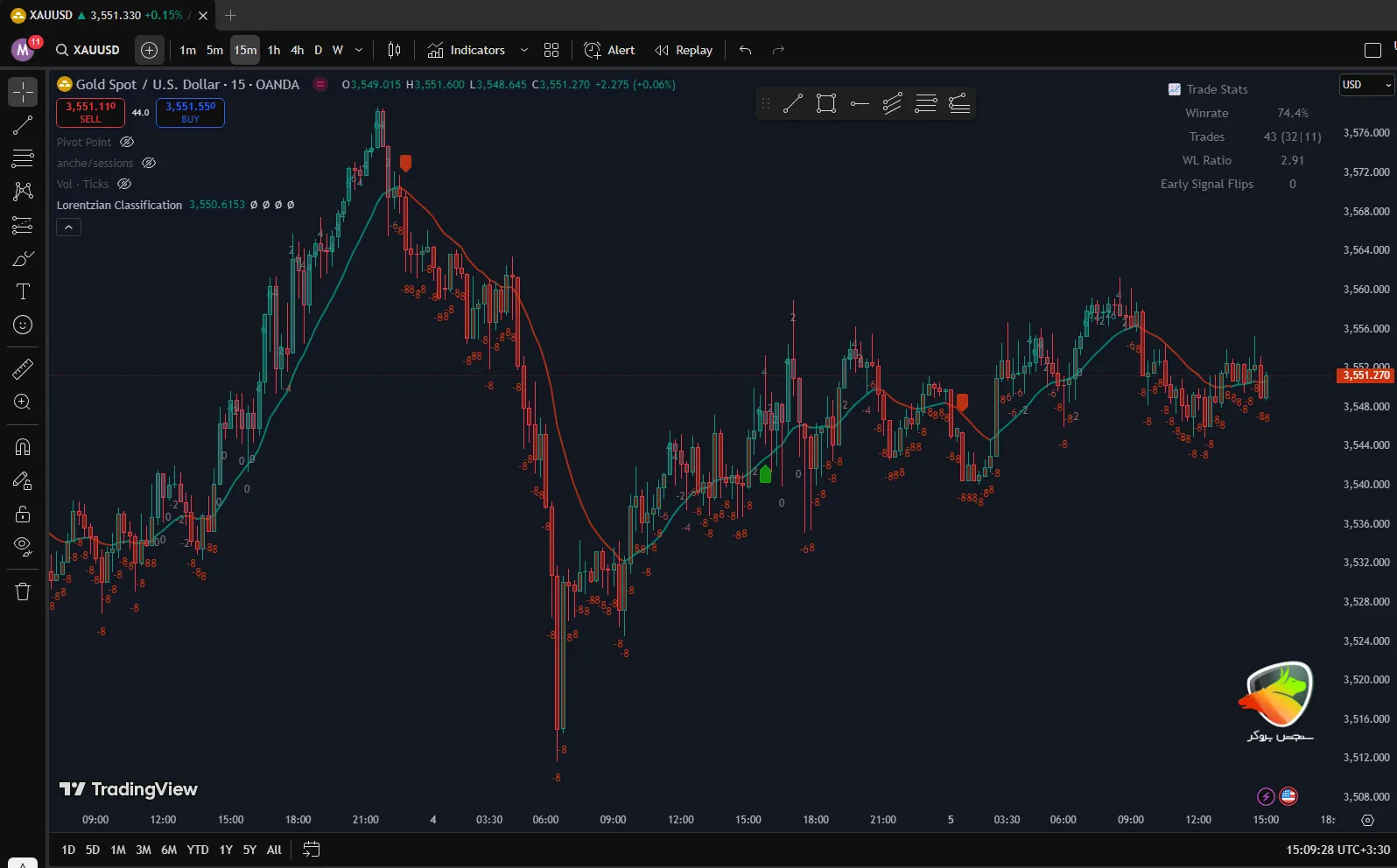1397x868 pixels.
Task: Open the Layout setup grid icon
Action: pyautogui.click(x=551, y=50)
